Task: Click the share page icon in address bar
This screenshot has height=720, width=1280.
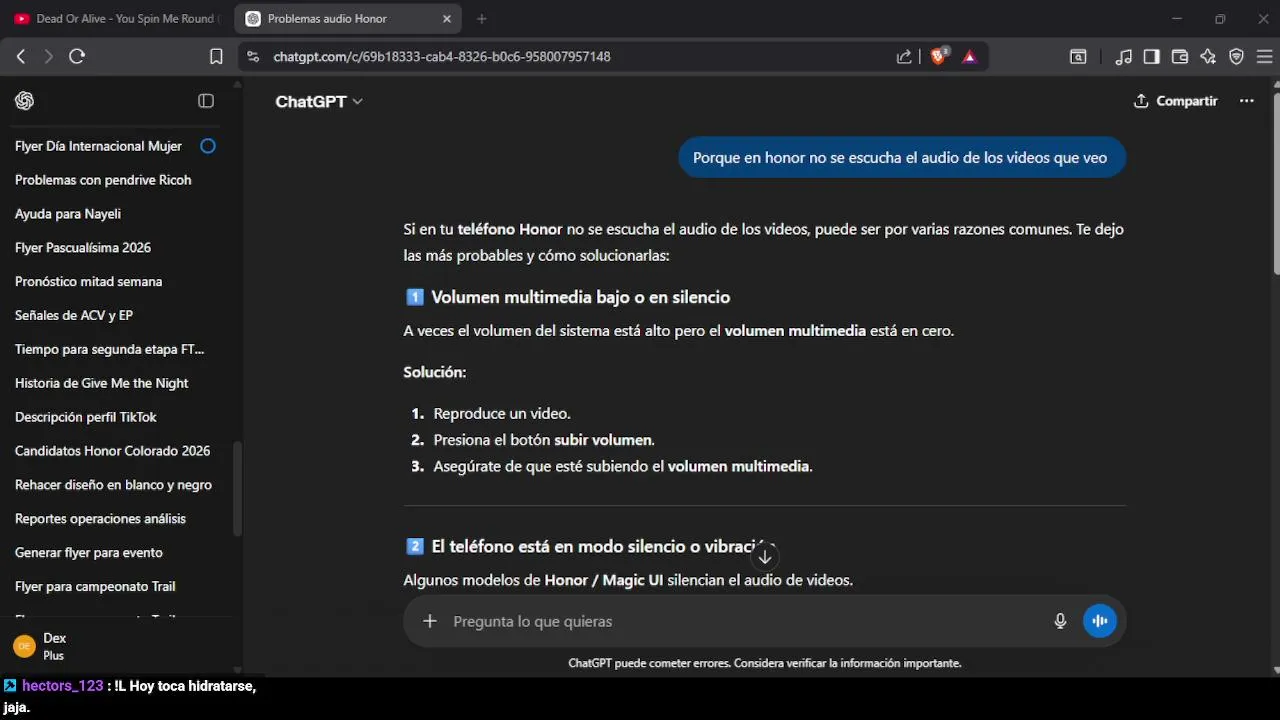Action: coord(904,57)
